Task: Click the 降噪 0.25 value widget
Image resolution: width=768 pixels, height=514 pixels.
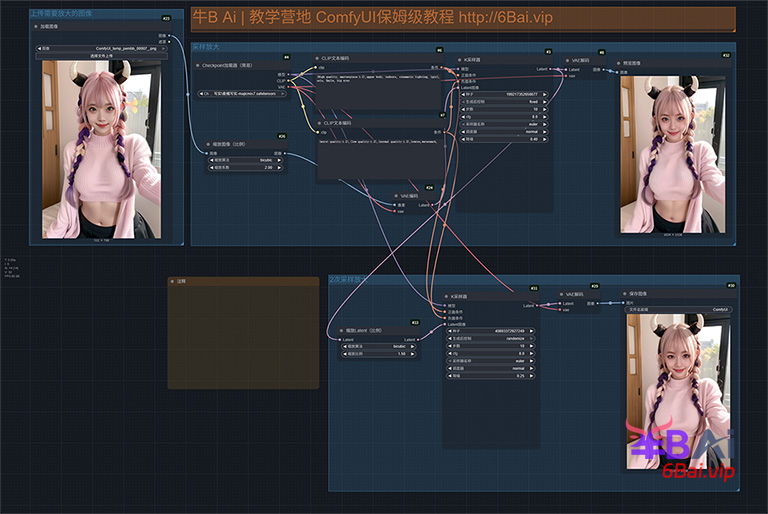Action: point(491,376)
